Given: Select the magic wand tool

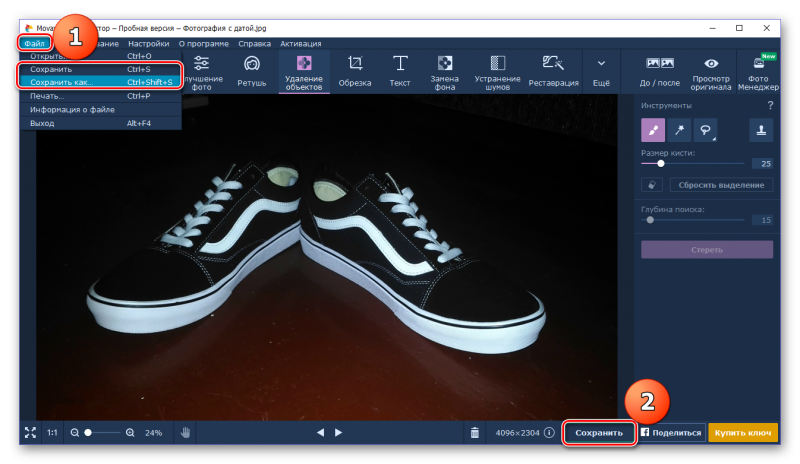Looking at the screenshot, I should [679, 130].
